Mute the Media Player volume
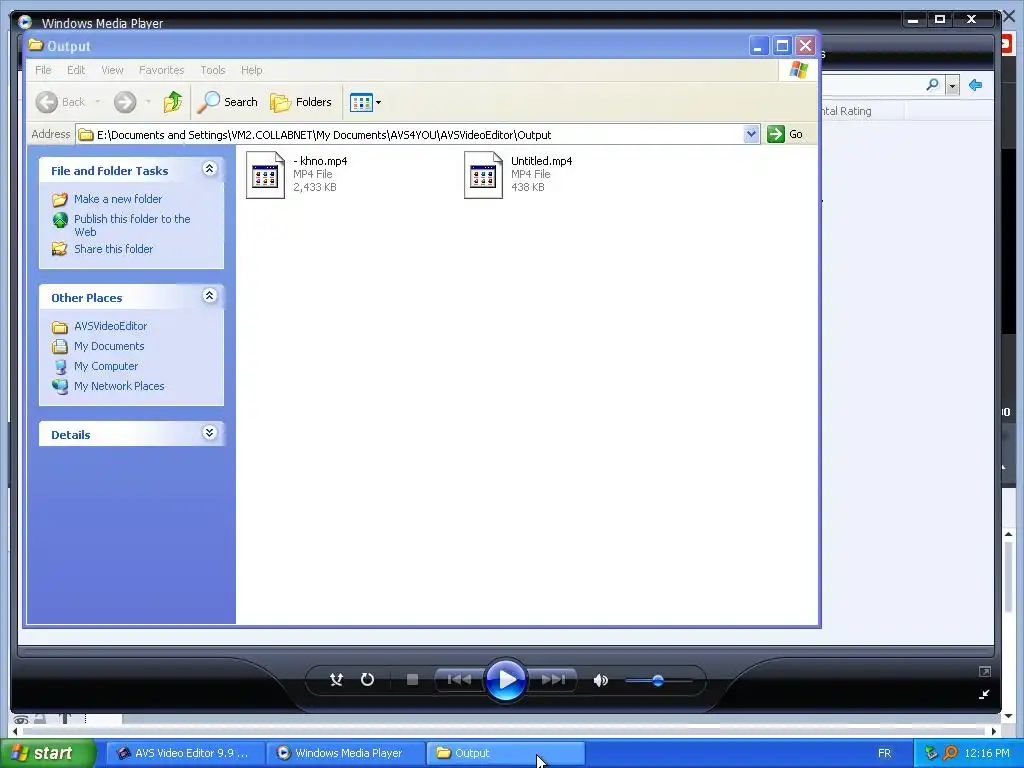This screenshot has width=1024, height=768. coord(600,680)
